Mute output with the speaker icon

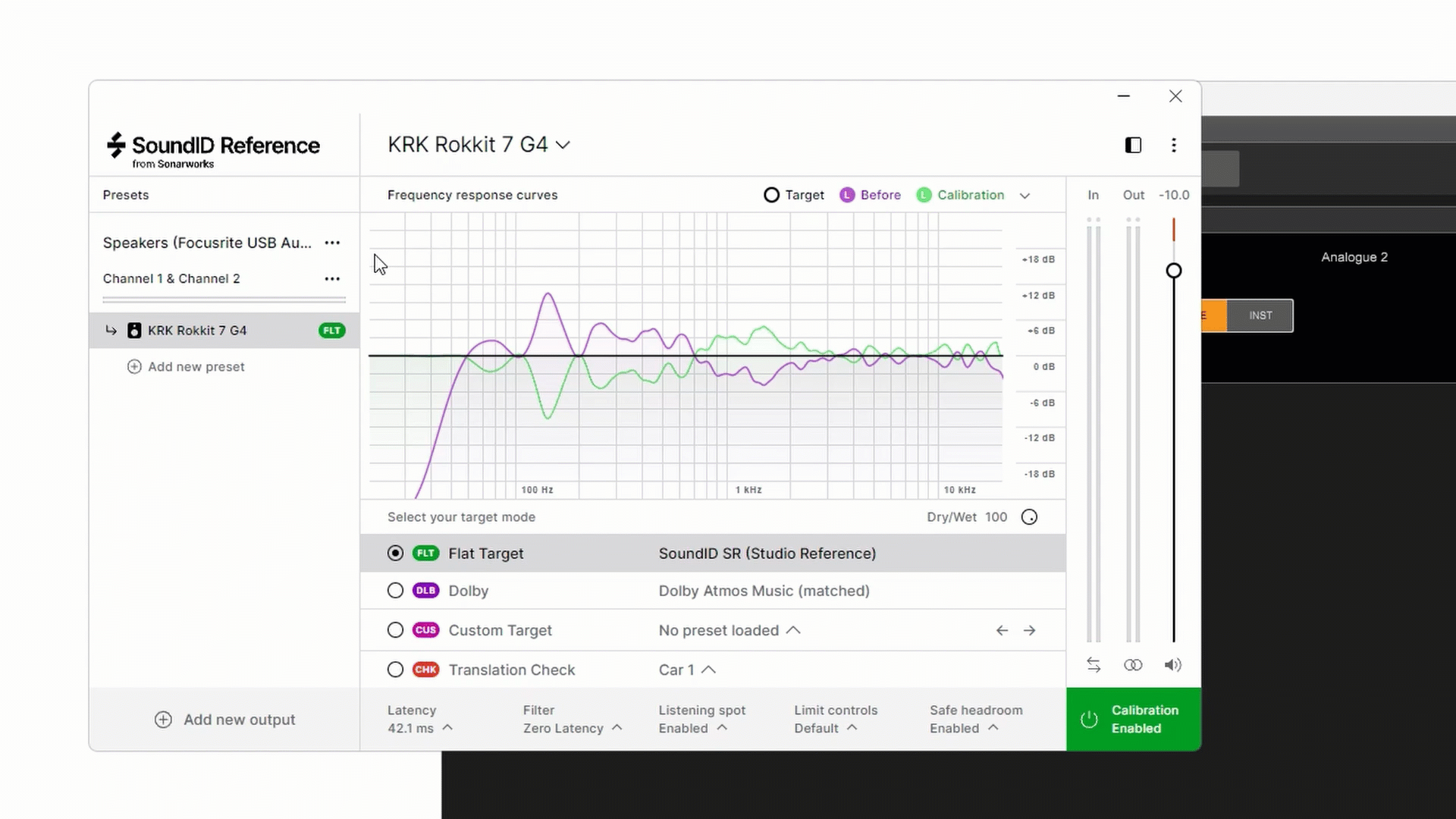point(1172,665)
